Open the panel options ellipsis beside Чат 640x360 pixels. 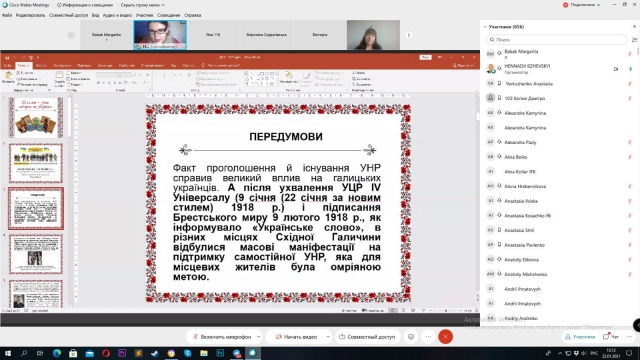[629, 337]
